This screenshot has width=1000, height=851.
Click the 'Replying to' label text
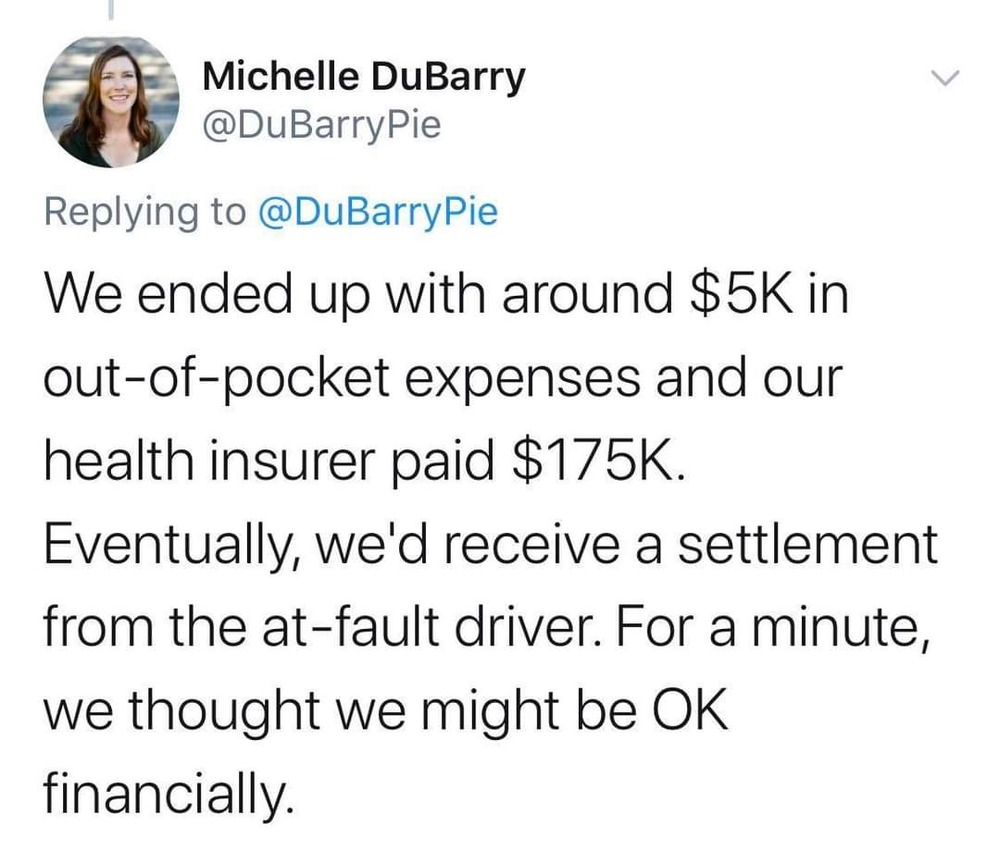tap(144, 211)
